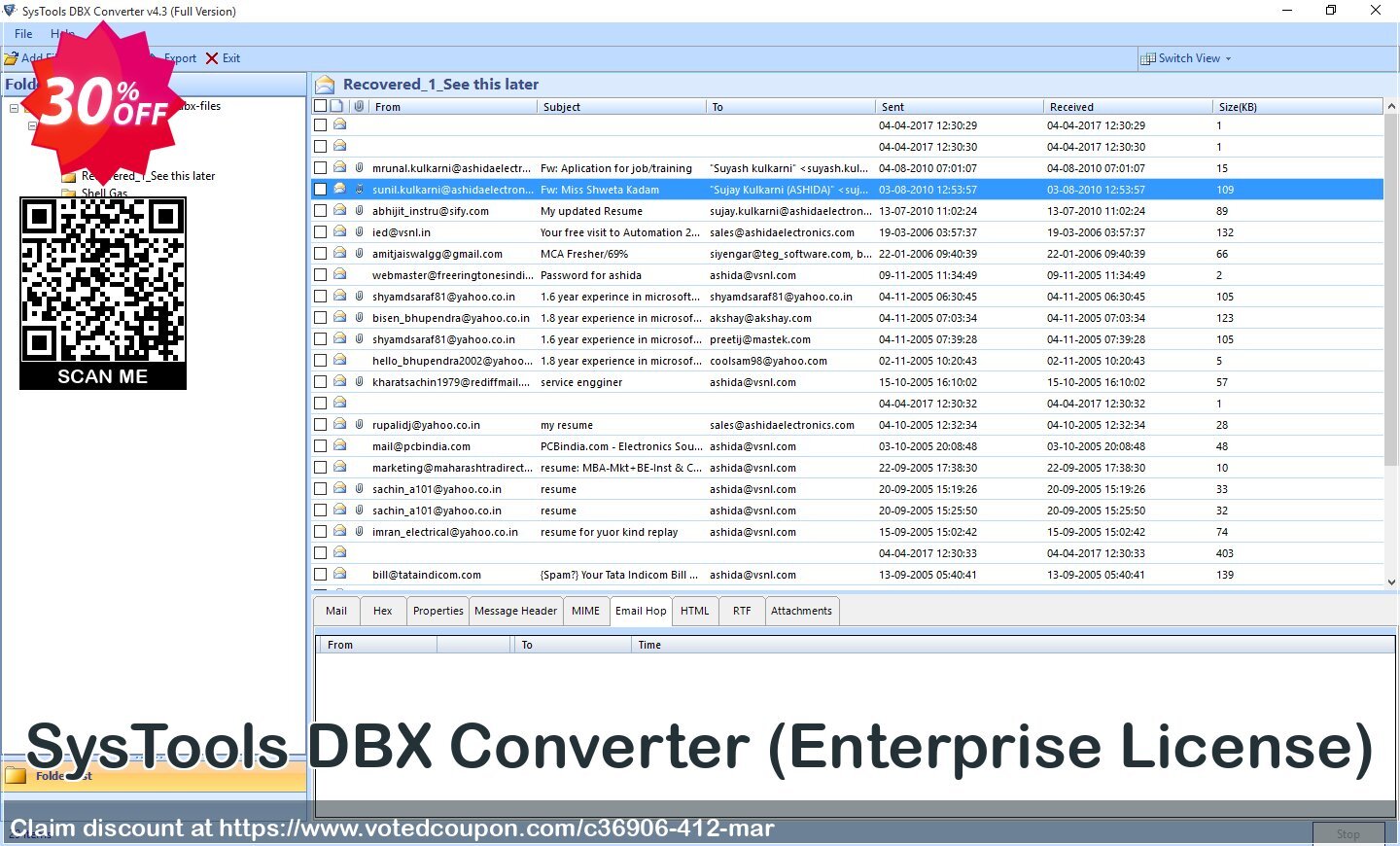Click the message-type column header icon
This screenshot has height=846, width=1400.
337,106
